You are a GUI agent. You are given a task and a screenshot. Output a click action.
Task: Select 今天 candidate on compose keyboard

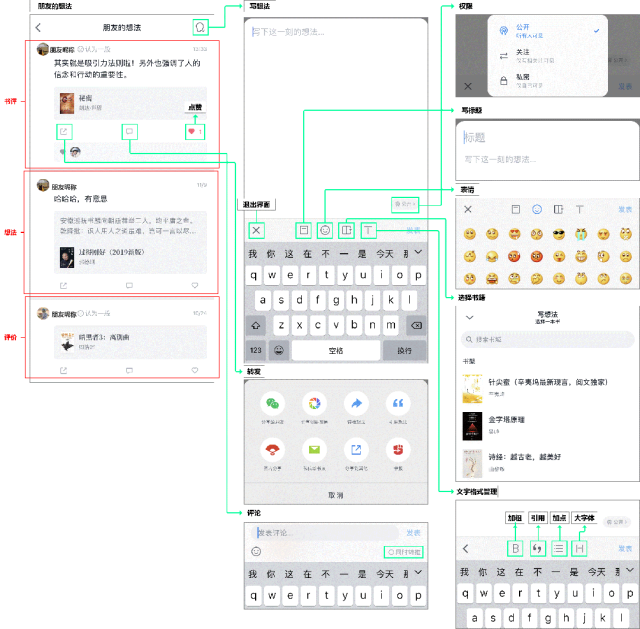tap(384, 254)
